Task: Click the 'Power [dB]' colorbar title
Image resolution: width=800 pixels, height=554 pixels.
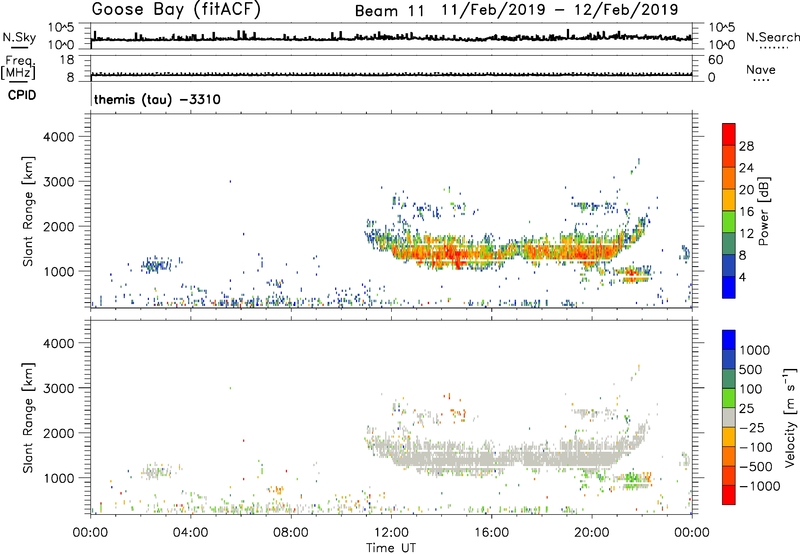Action: click(x=764, y=211)
